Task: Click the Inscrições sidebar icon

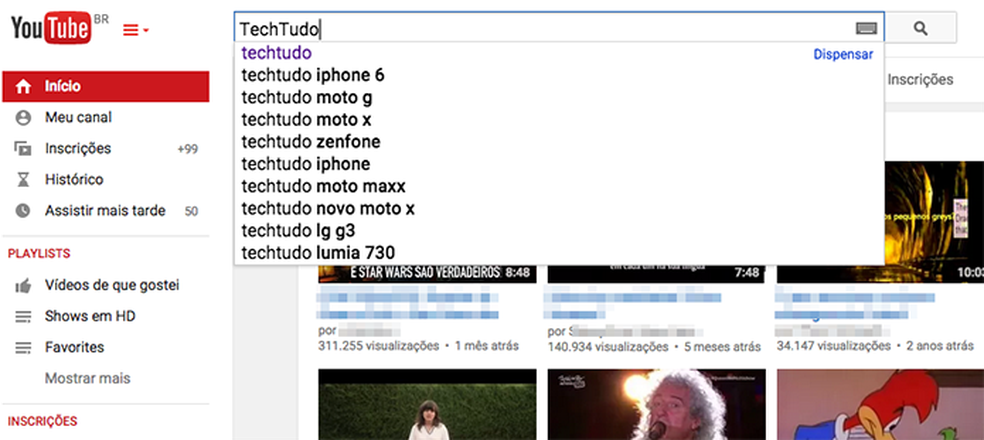Action: 23,149
